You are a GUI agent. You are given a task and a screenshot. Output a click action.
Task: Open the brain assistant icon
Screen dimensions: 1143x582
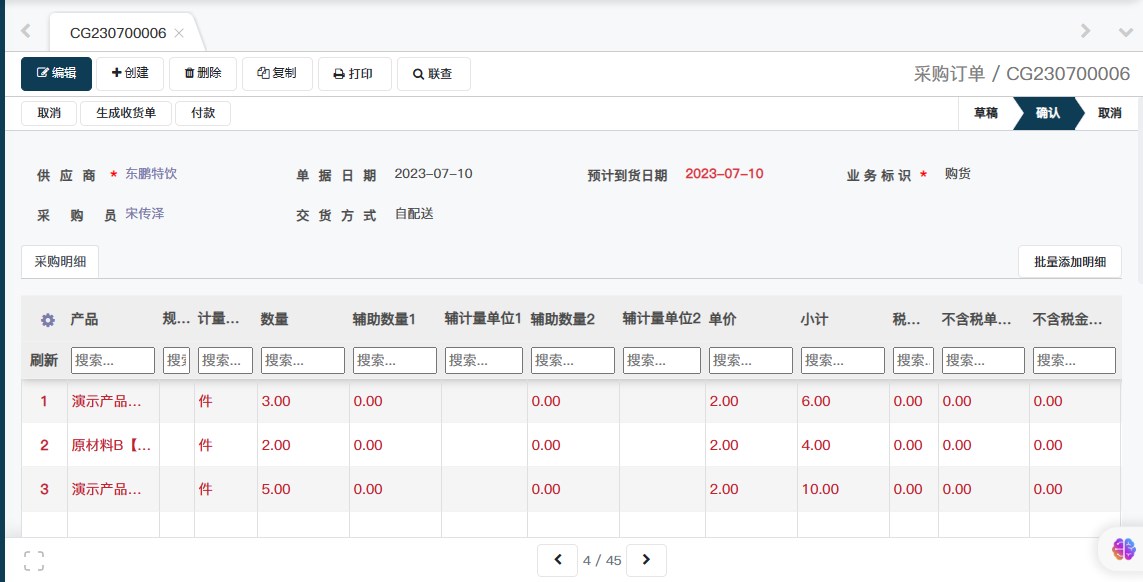click(x=1123, y=548)
